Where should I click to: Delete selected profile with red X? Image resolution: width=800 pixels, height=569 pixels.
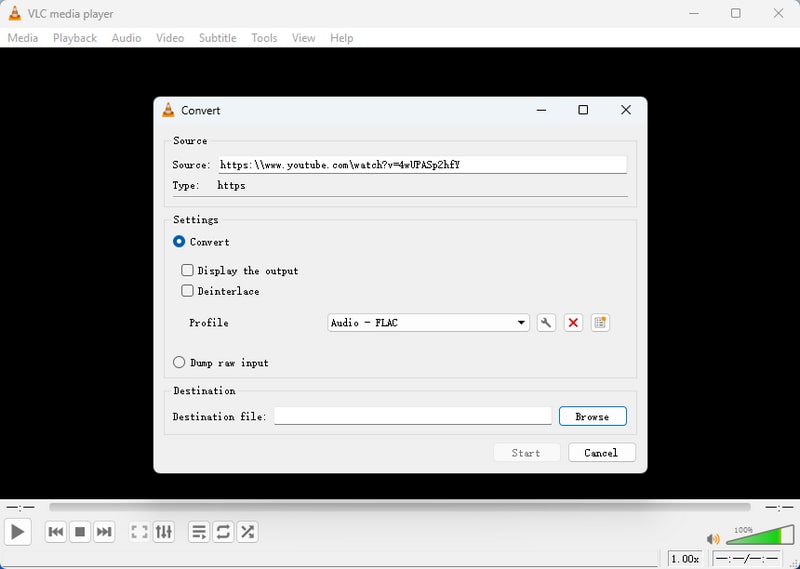573,323
